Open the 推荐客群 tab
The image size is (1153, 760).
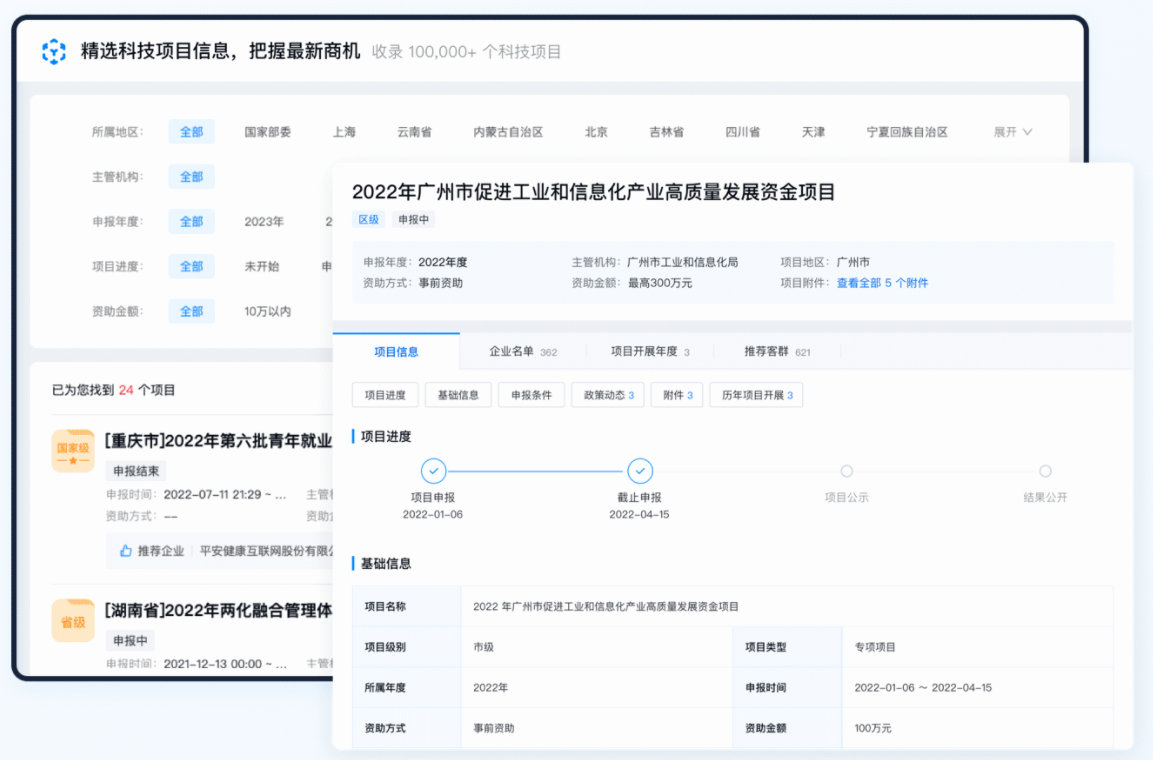[777, 352]
